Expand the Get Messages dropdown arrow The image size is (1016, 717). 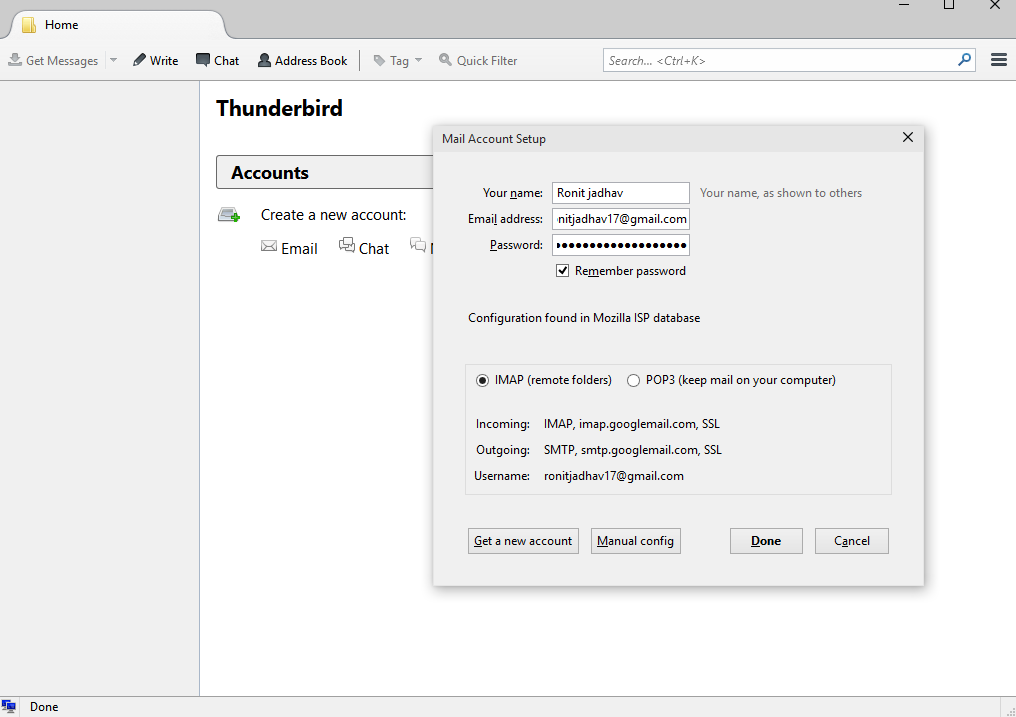(113, 60)
